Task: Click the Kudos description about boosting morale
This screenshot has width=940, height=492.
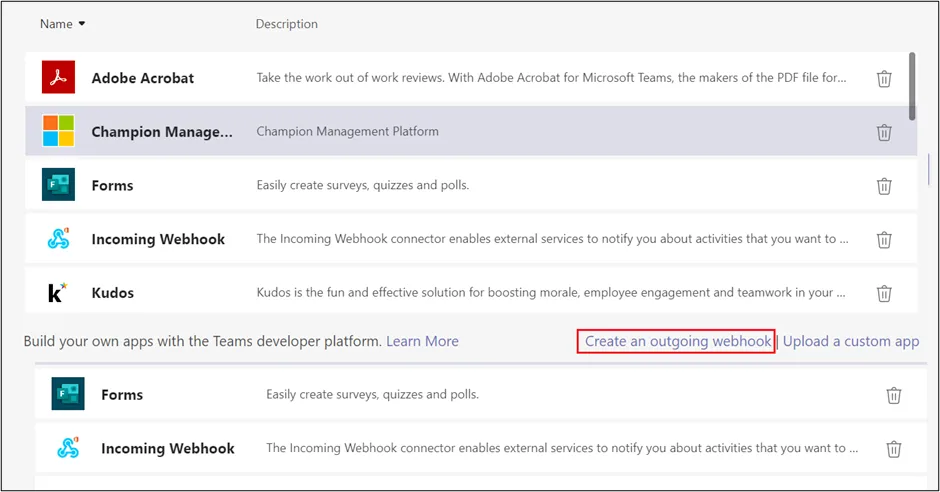Action: [x=551, y=292]
